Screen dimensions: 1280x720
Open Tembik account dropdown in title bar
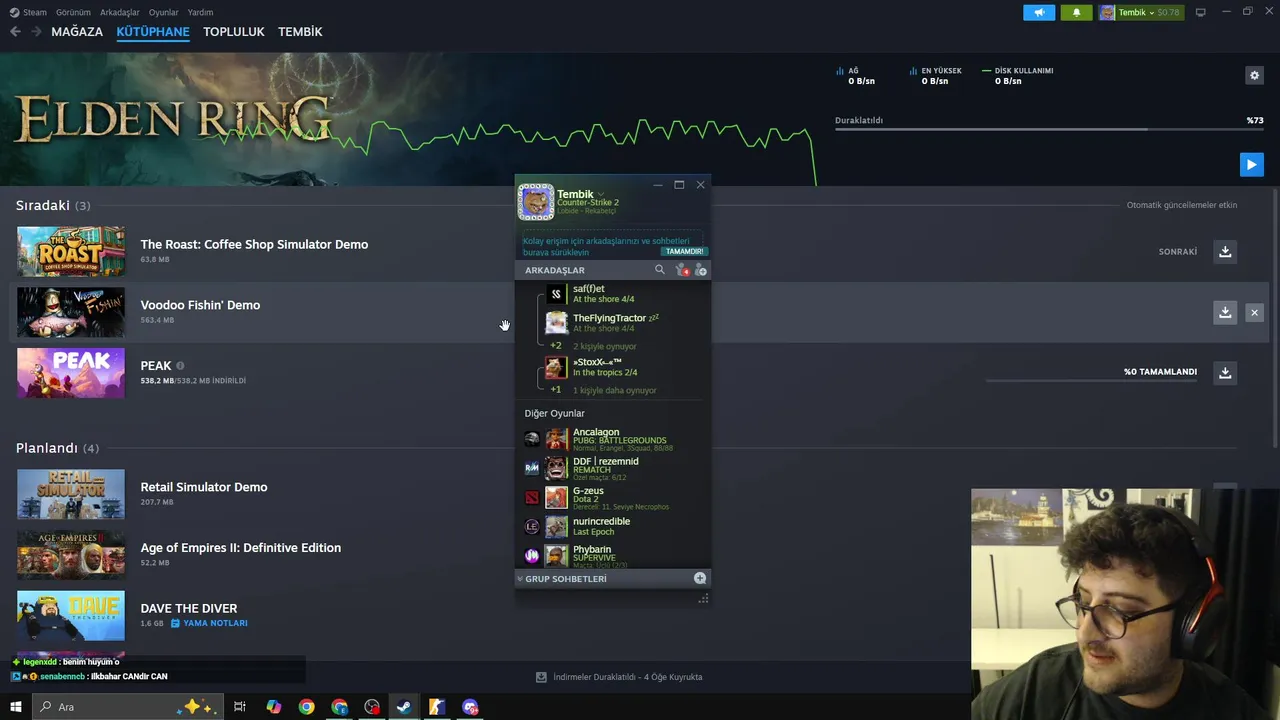[1140, 12]
